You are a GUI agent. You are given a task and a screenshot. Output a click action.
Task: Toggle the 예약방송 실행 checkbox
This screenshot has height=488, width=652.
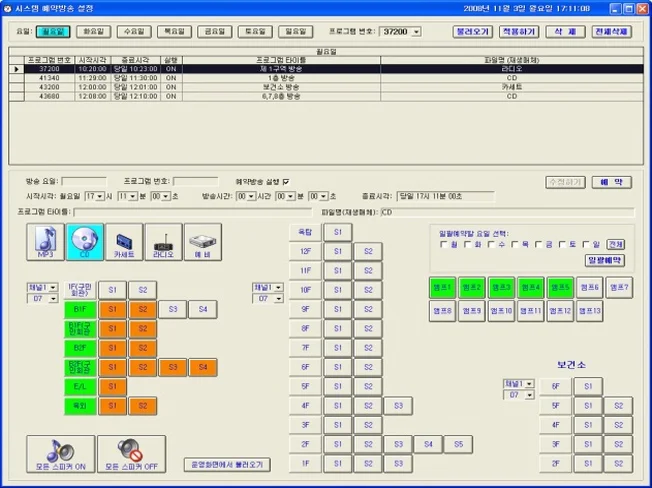coord(286,182)
